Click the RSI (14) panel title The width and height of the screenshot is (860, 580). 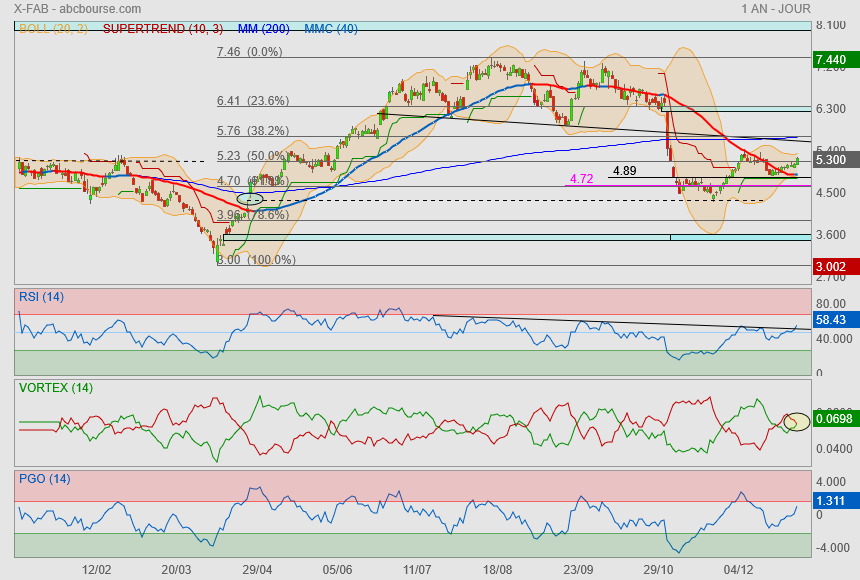click(41, 297)
